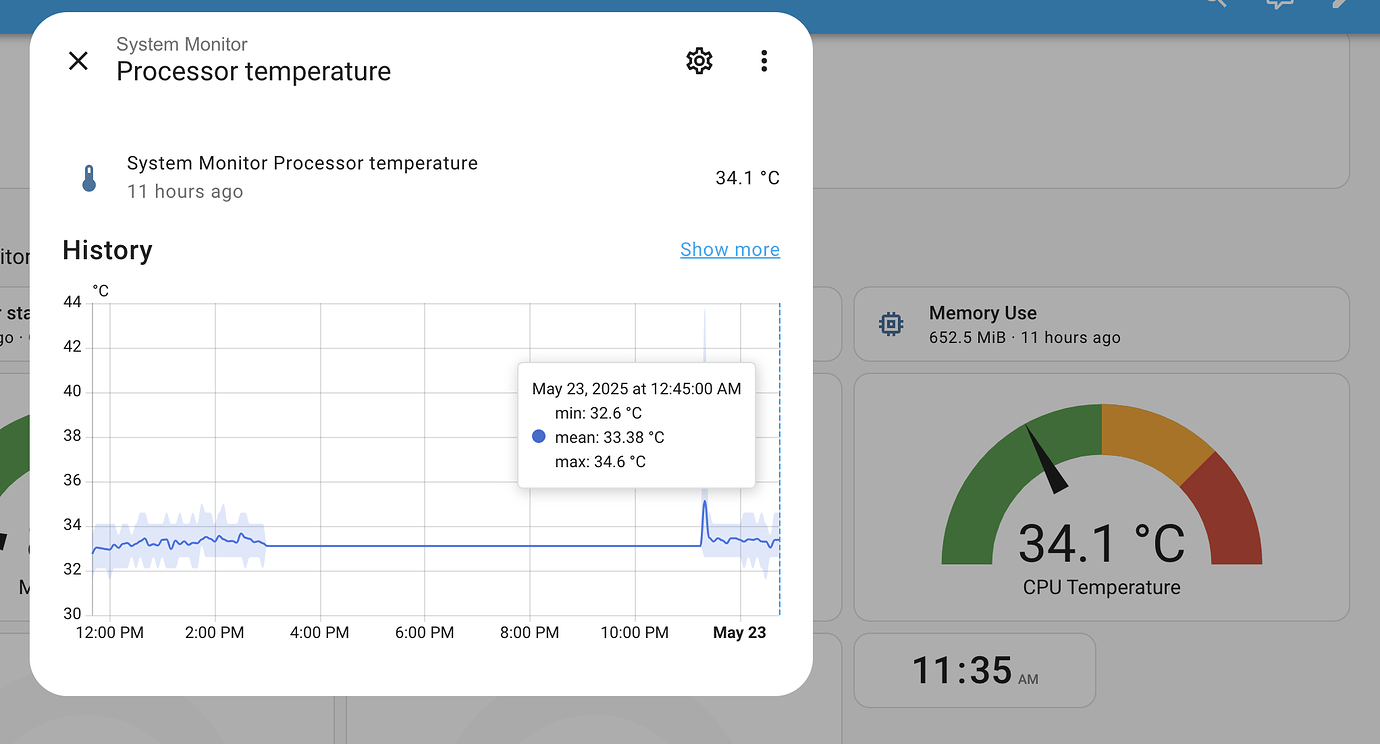Click the Memory Use chip icon
The height and width of the screenshot is (744, 1380).
click(890, 323)
